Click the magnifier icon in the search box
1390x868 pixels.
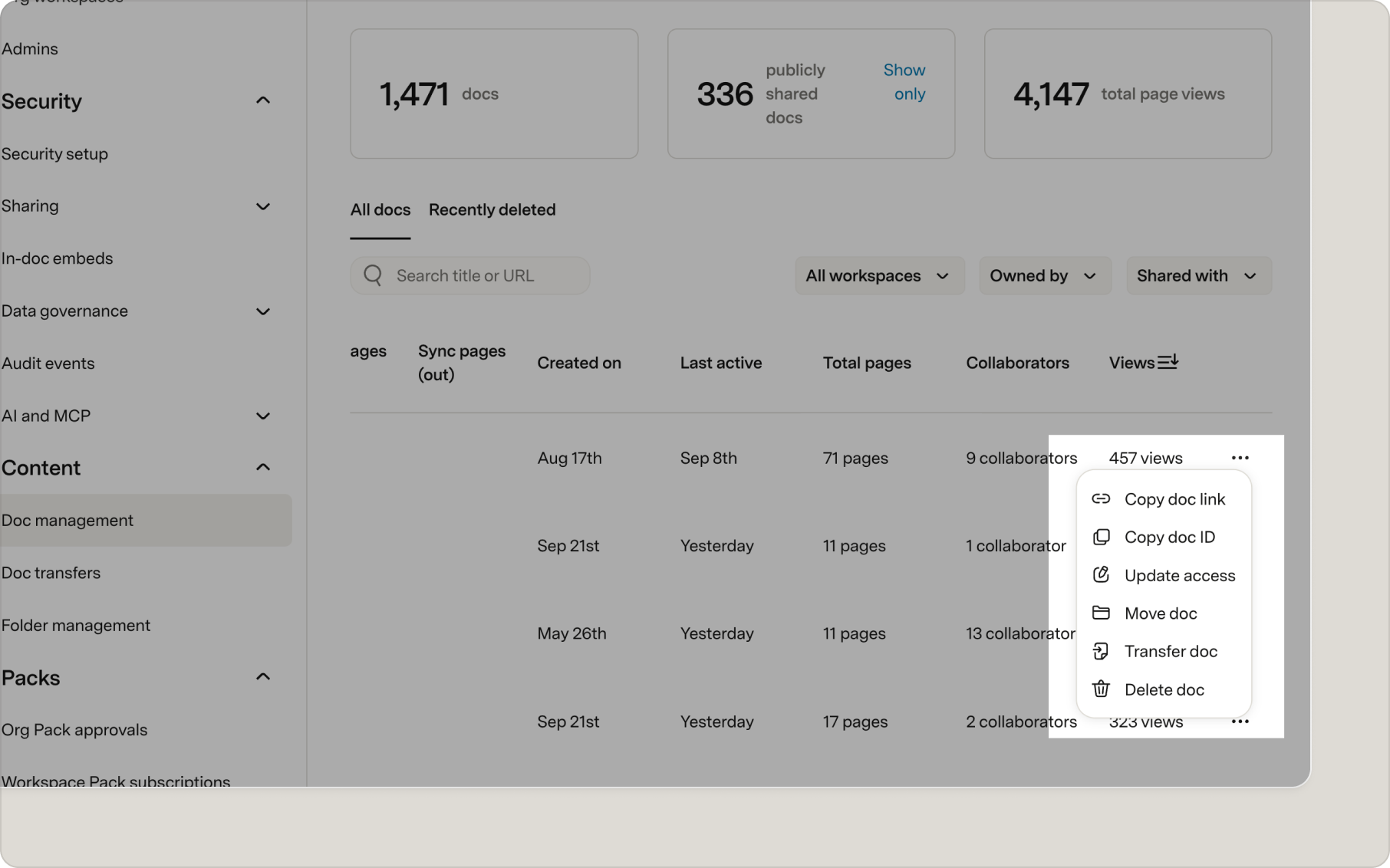373,275
